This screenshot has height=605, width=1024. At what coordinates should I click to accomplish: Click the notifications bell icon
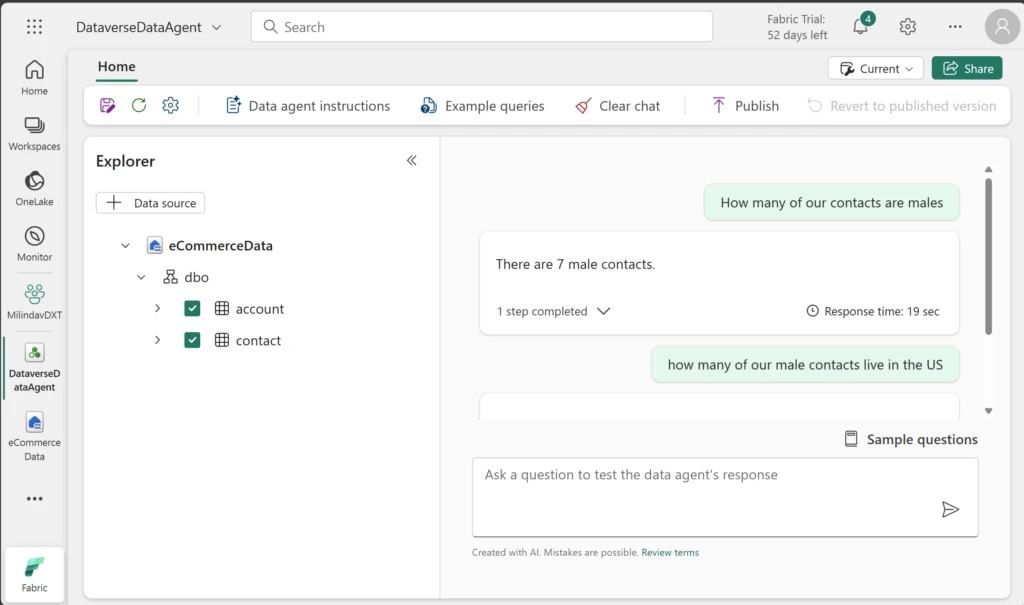pyautogui.click(x=860, y=26)
